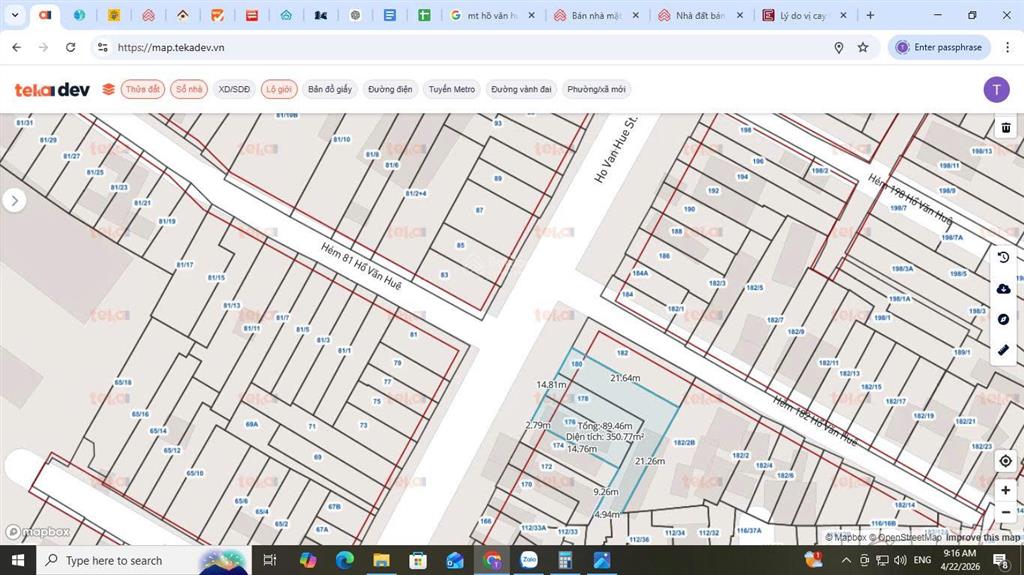Open Calculator from the taskbar

pos(565,560)
